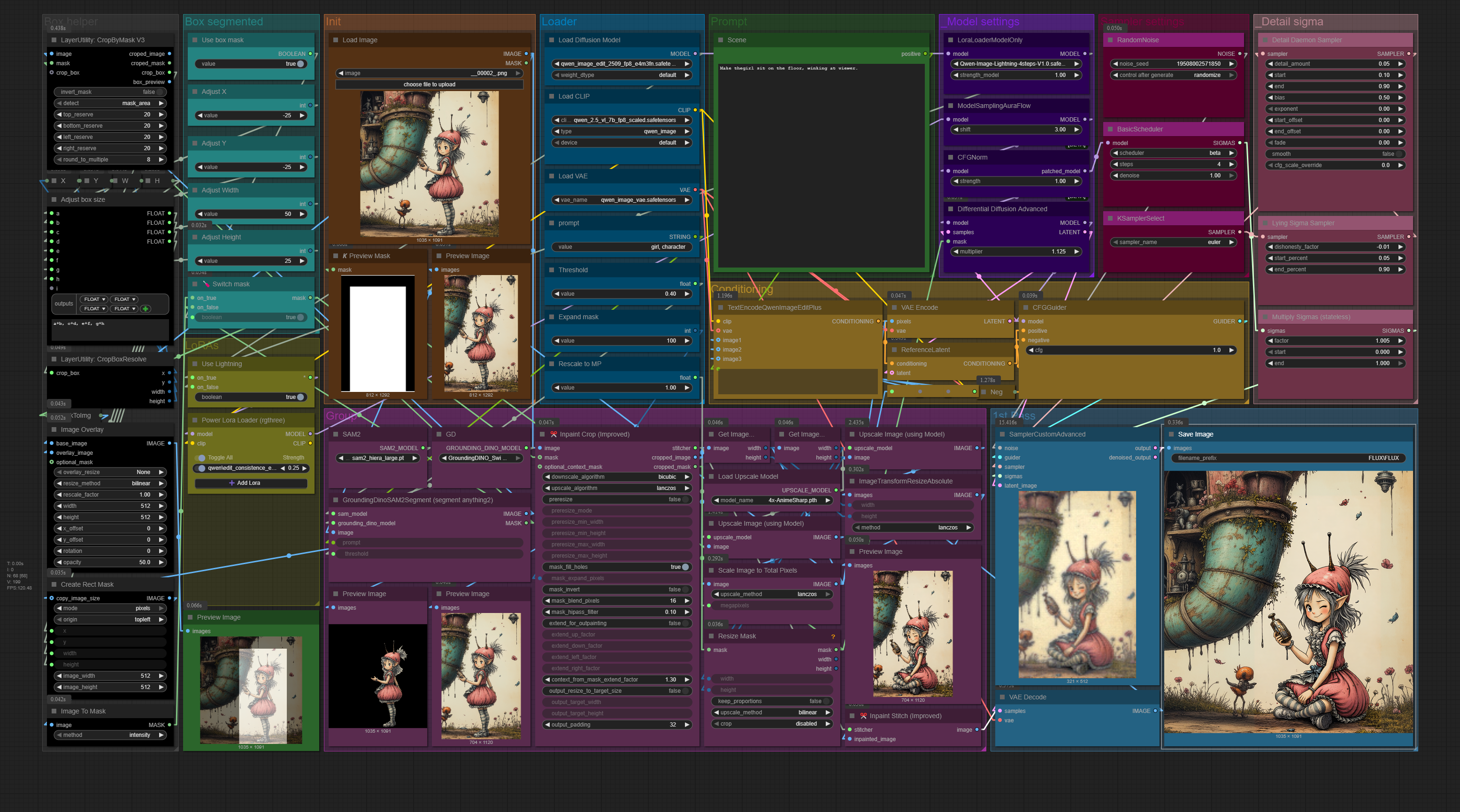Click the Add Lora button

click(x=251, y=483)
